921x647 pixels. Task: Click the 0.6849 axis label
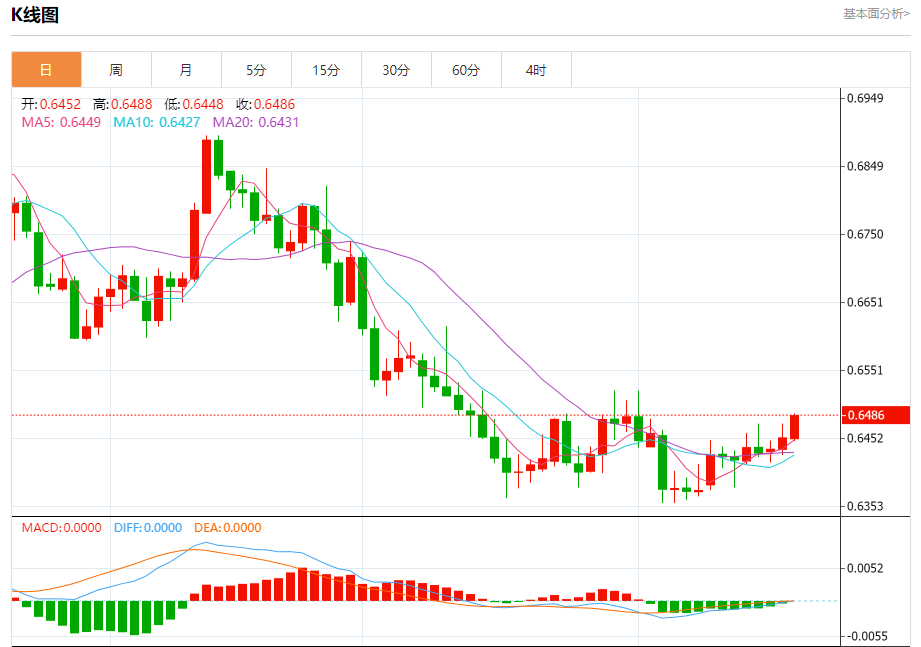(865, 166)
